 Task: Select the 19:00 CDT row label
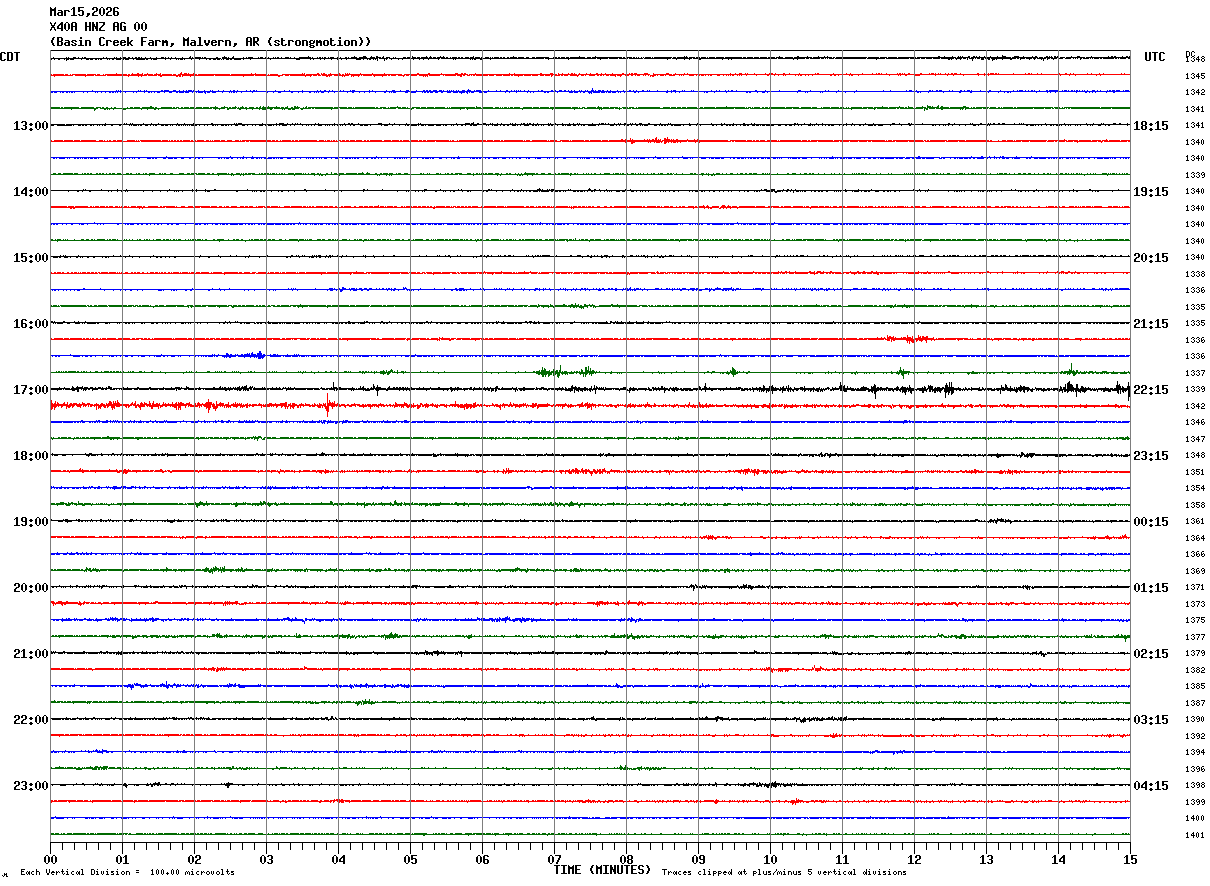pyautogui.click(x=30, y=522)
